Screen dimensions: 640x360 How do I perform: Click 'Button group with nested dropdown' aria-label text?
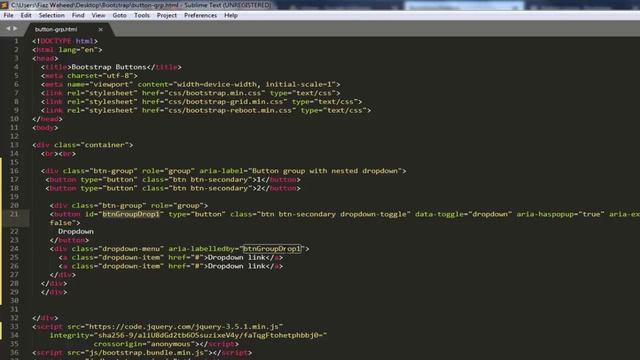[x=325, y=171]
